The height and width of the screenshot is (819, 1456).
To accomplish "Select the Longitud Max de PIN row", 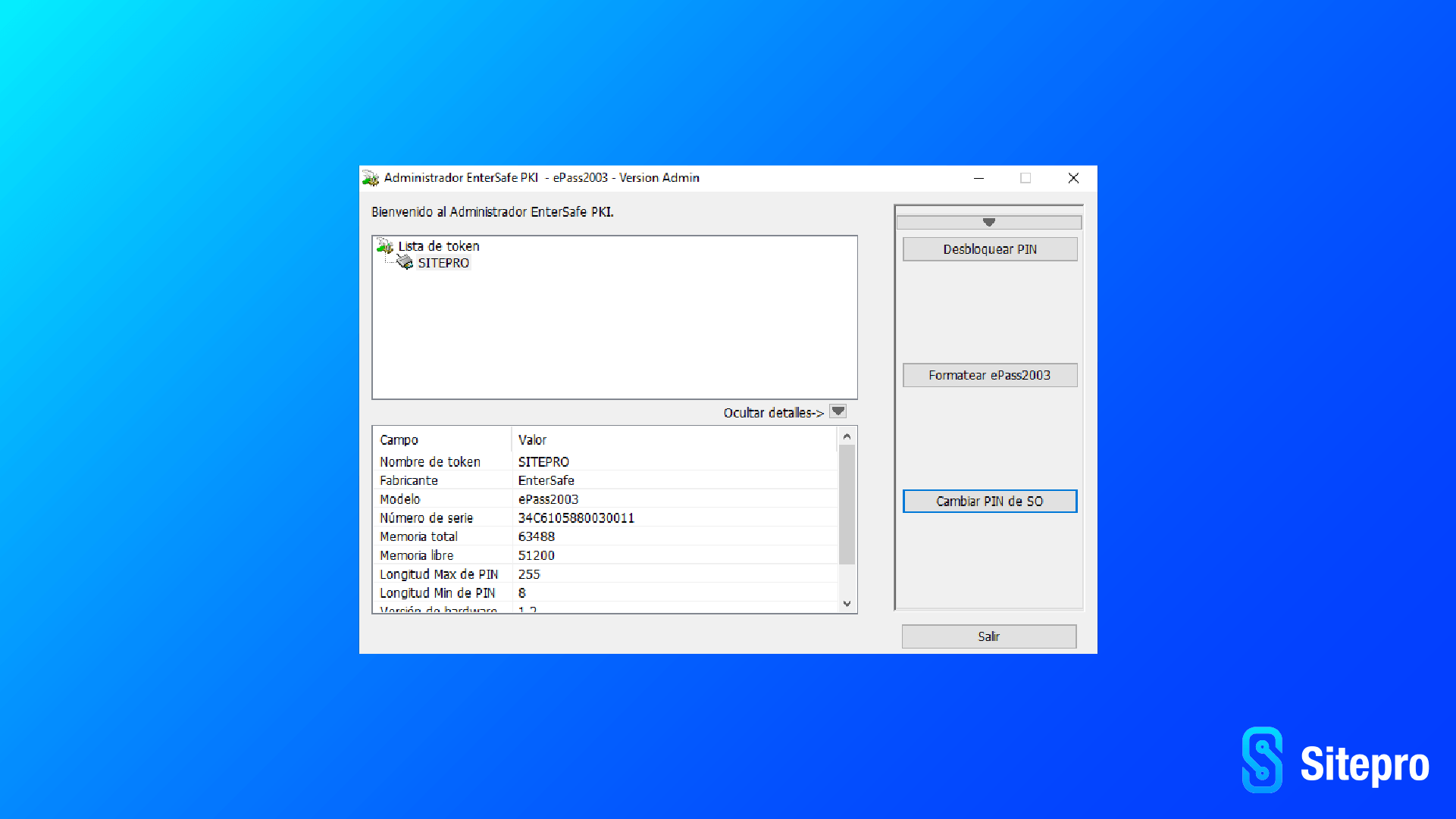I will pyautogui.click(x=605, y=574).
